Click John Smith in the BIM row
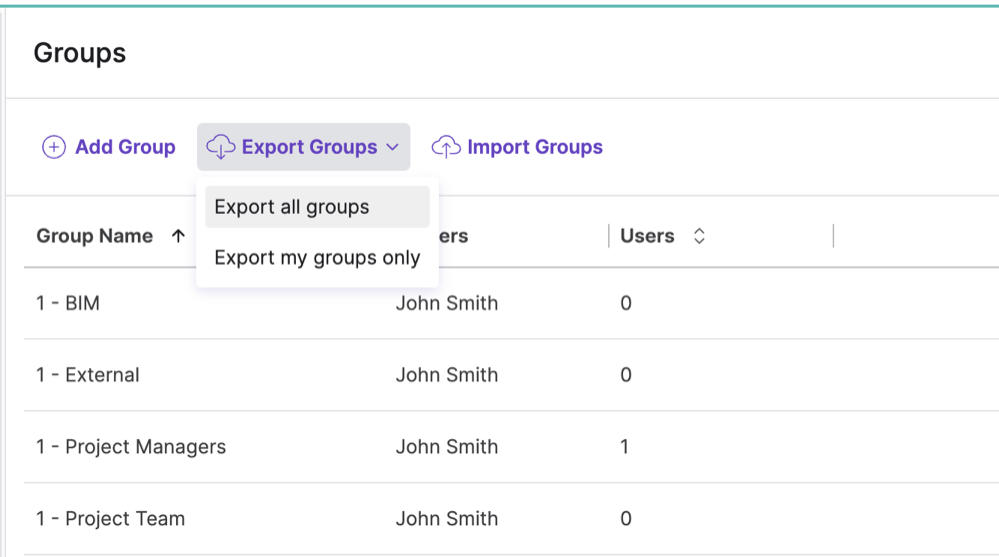The image size is (999, 557). (x=447, y=303)
